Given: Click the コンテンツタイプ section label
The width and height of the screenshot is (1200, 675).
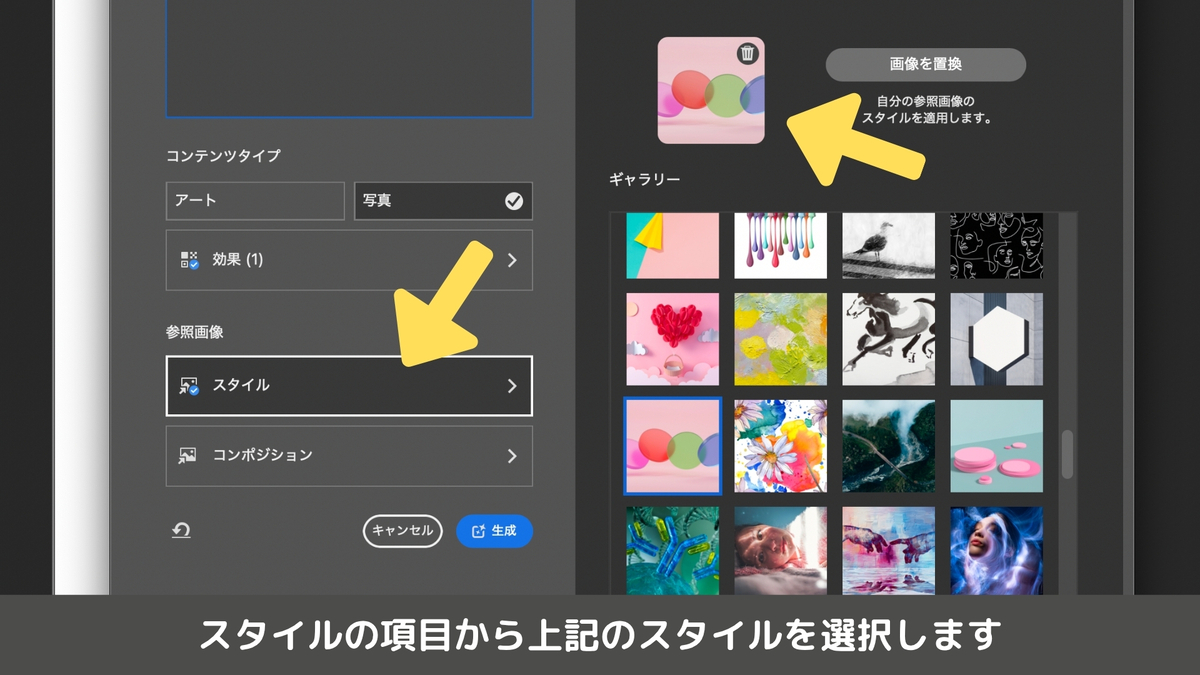Looking at the screenshot, I should (x=223, y=156).
